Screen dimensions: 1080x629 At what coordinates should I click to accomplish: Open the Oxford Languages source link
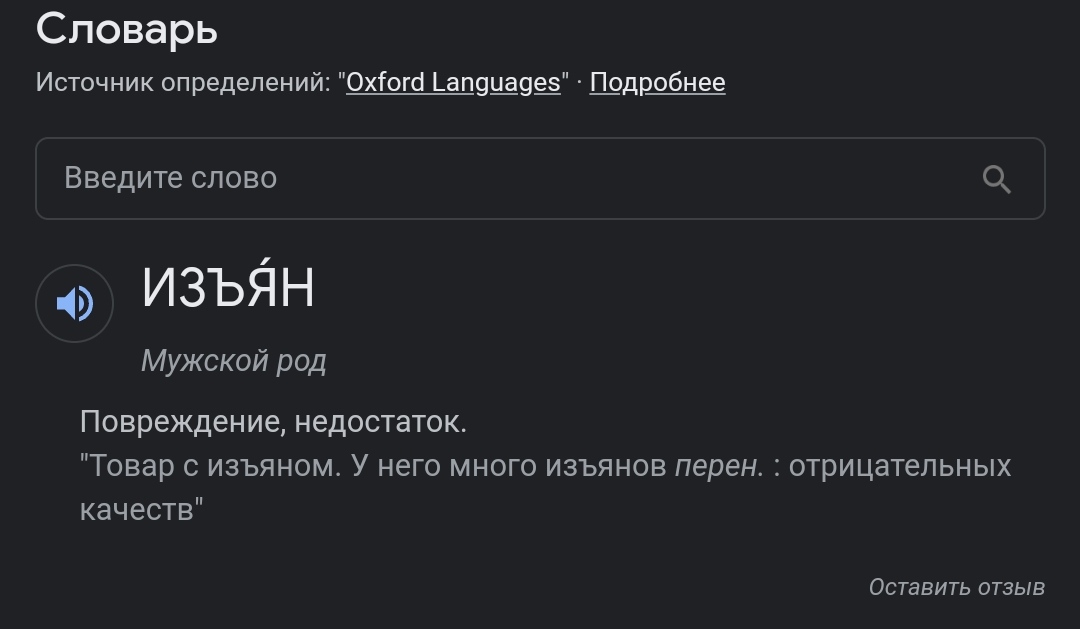[453, 83]
